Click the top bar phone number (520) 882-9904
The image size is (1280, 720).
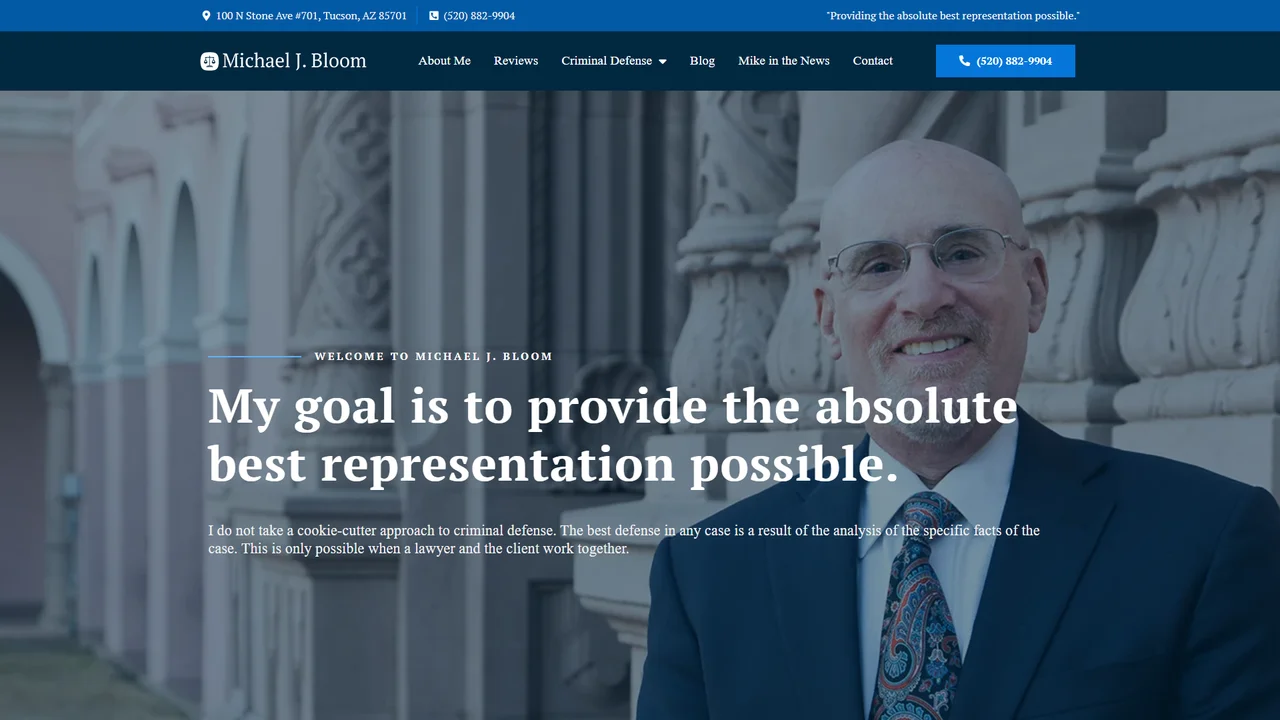point(479,16)
